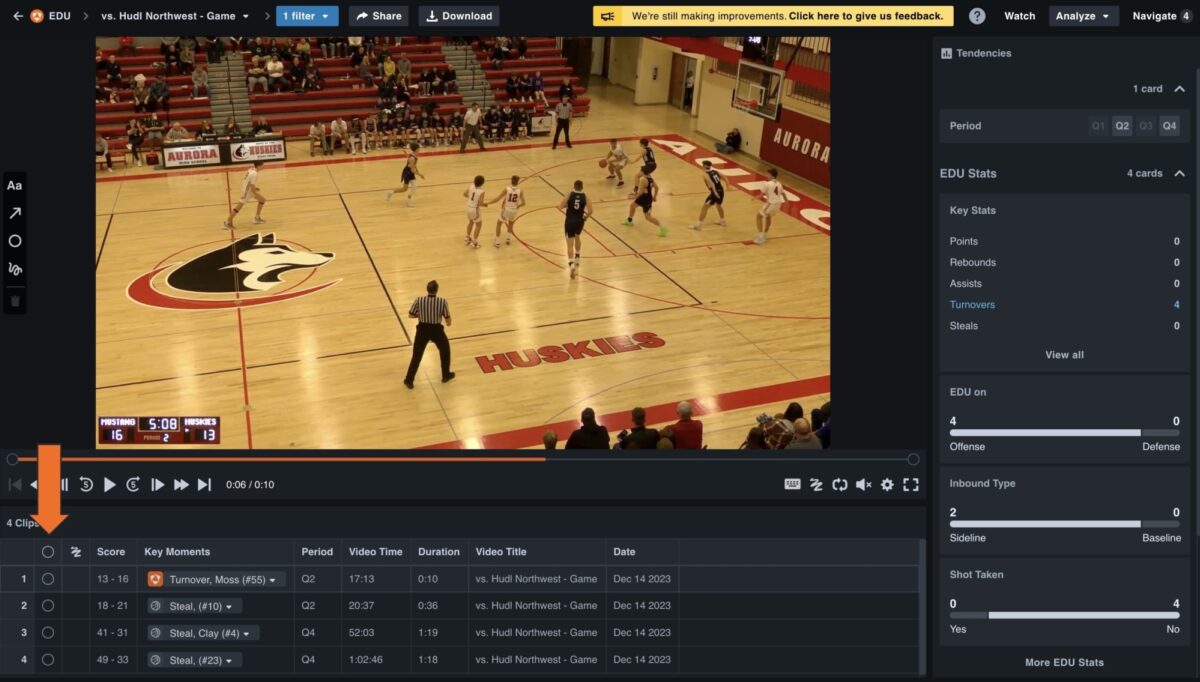Viewport: 1200px width, 682px height.
Task: Switch to the Watch tab
Action: click(1019, 15)
